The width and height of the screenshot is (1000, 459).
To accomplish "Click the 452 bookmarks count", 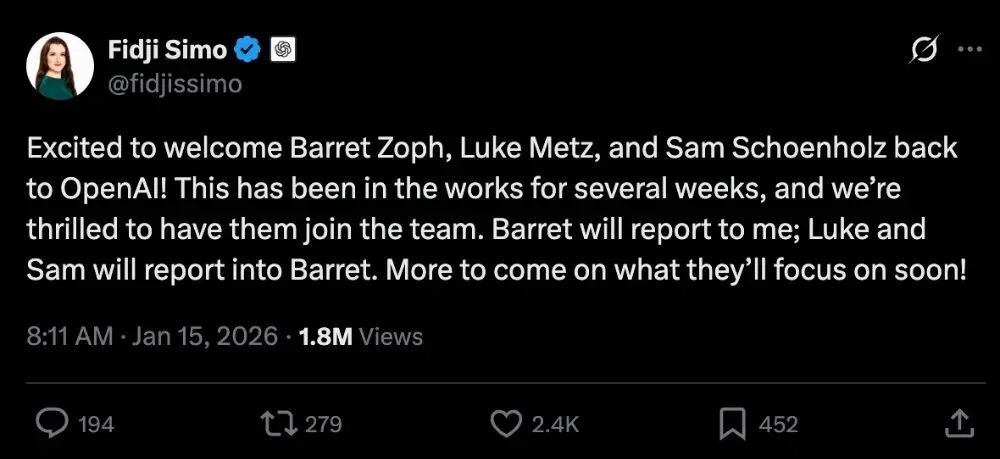I will (778, 424).
